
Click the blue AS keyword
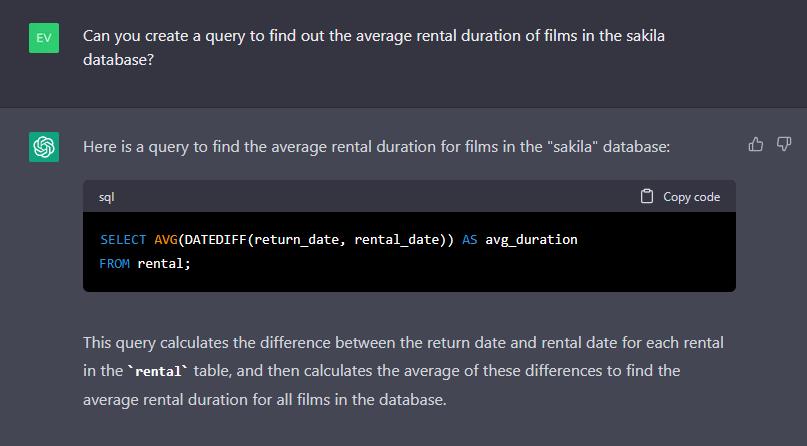point(469,240)
